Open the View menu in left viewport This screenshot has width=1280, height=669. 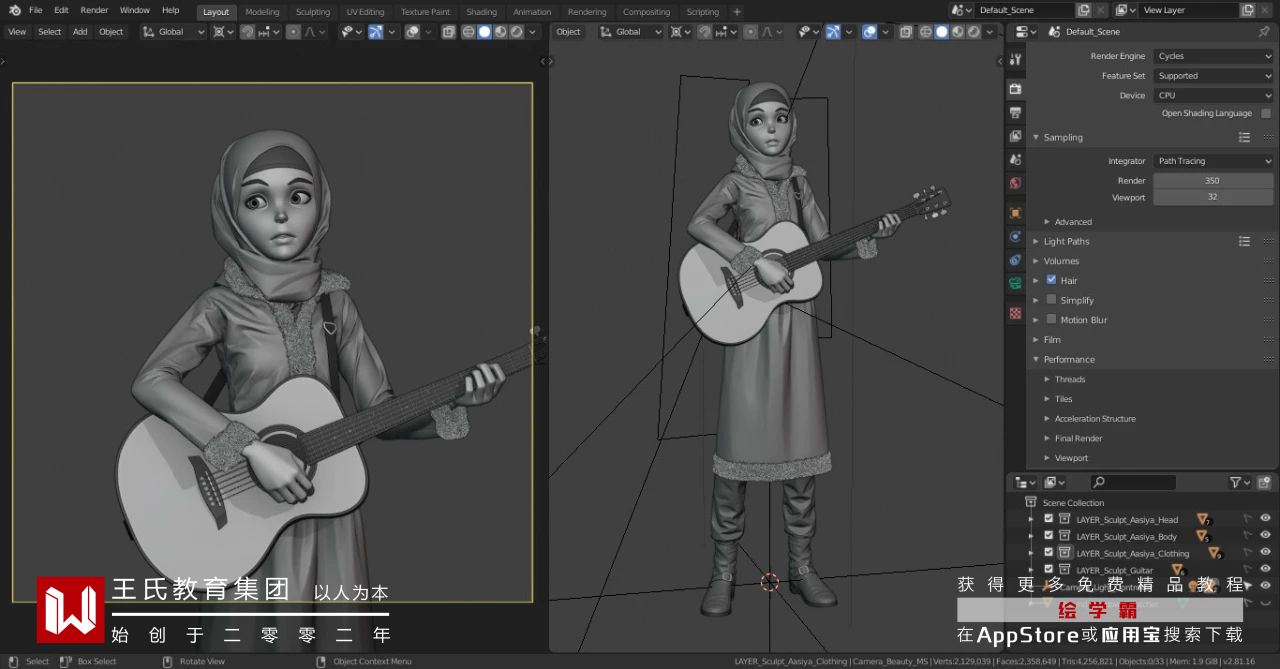[x=18, y=32]
